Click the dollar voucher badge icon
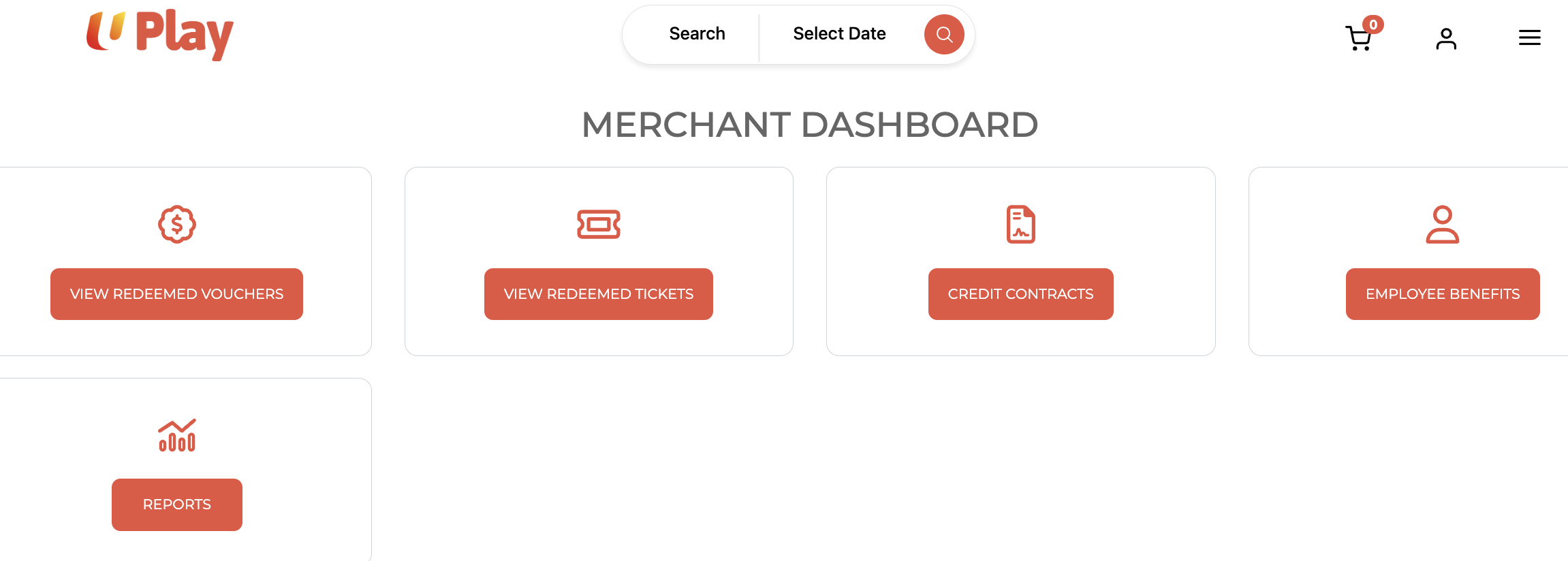Viewport: 1568px width, 561px height. click(177, 224)
